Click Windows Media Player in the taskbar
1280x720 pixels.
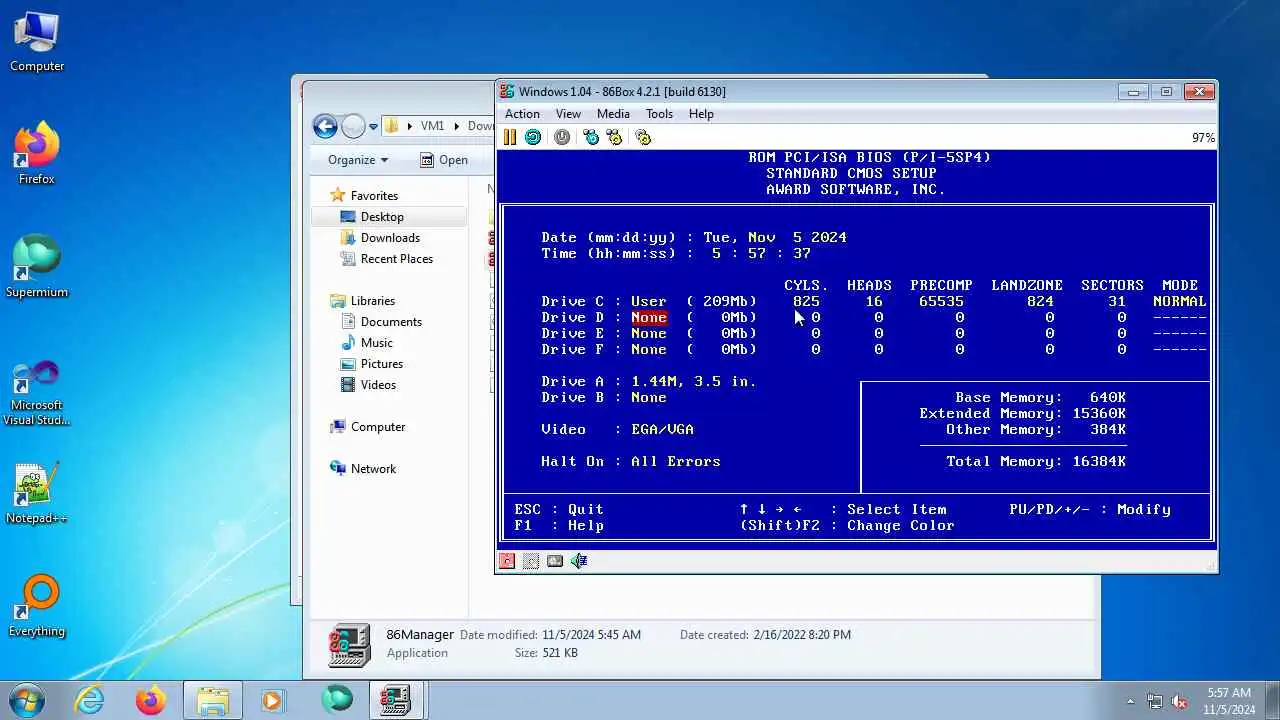[273, 700]
